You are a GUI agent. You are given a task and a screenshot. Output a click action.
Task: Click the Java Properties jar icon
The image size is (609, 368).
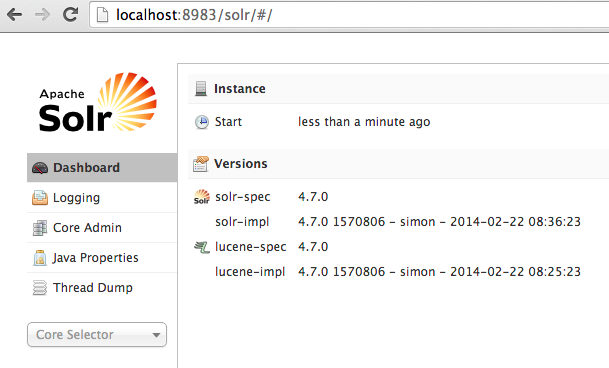tap(40, 258)
